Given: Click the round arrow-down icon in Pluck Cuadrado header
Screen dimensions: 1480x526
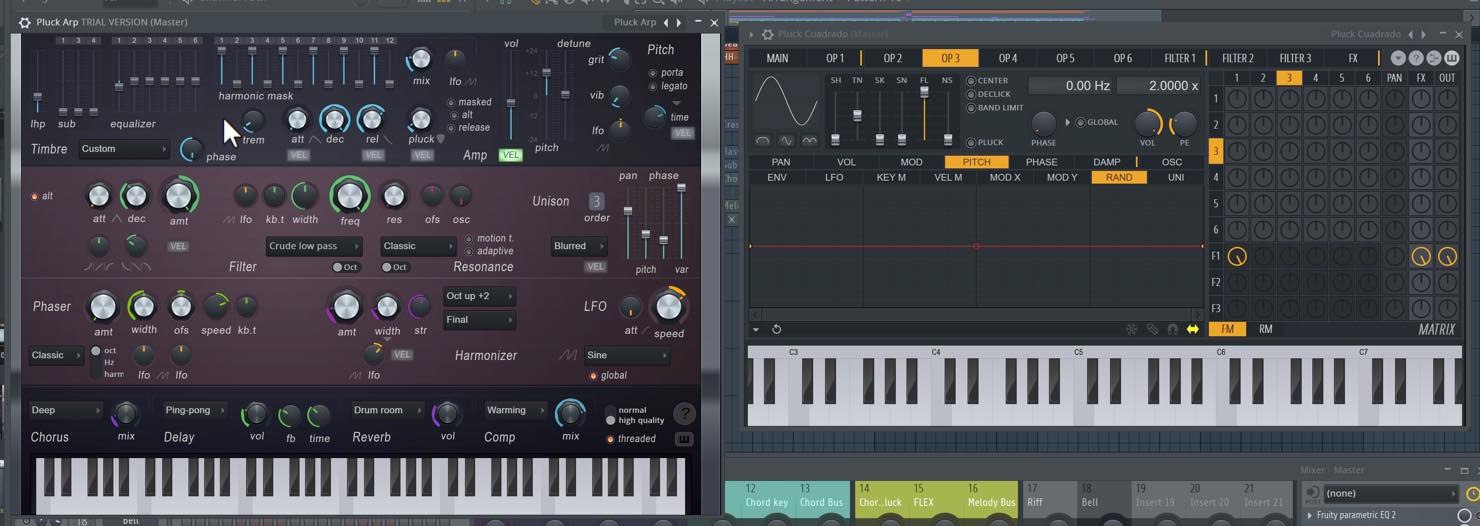Looking at the screenshot, I should coord(1398,58).
